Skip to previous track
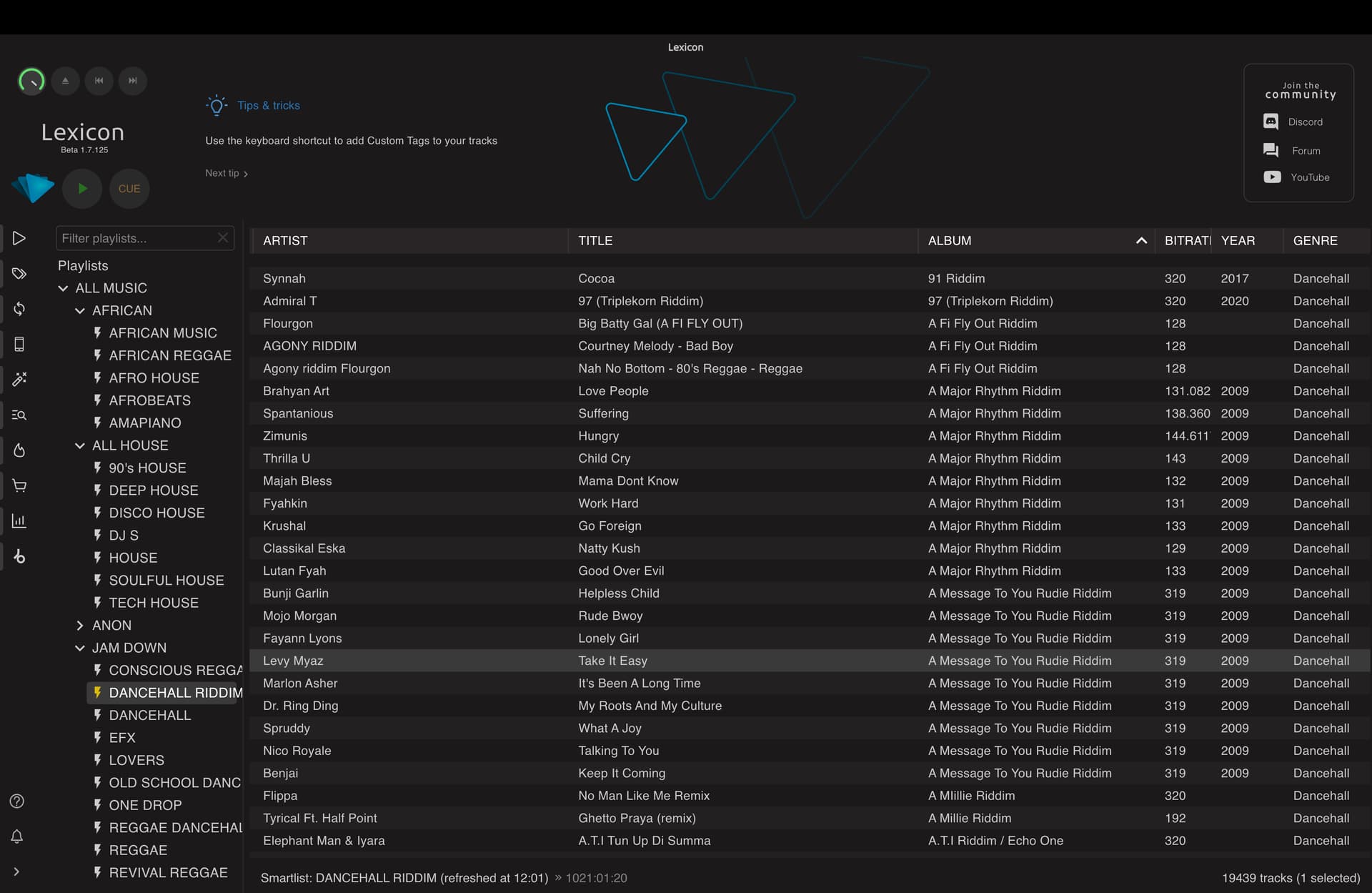Screen dimensions: 1372x893 (x=99, y=81)
